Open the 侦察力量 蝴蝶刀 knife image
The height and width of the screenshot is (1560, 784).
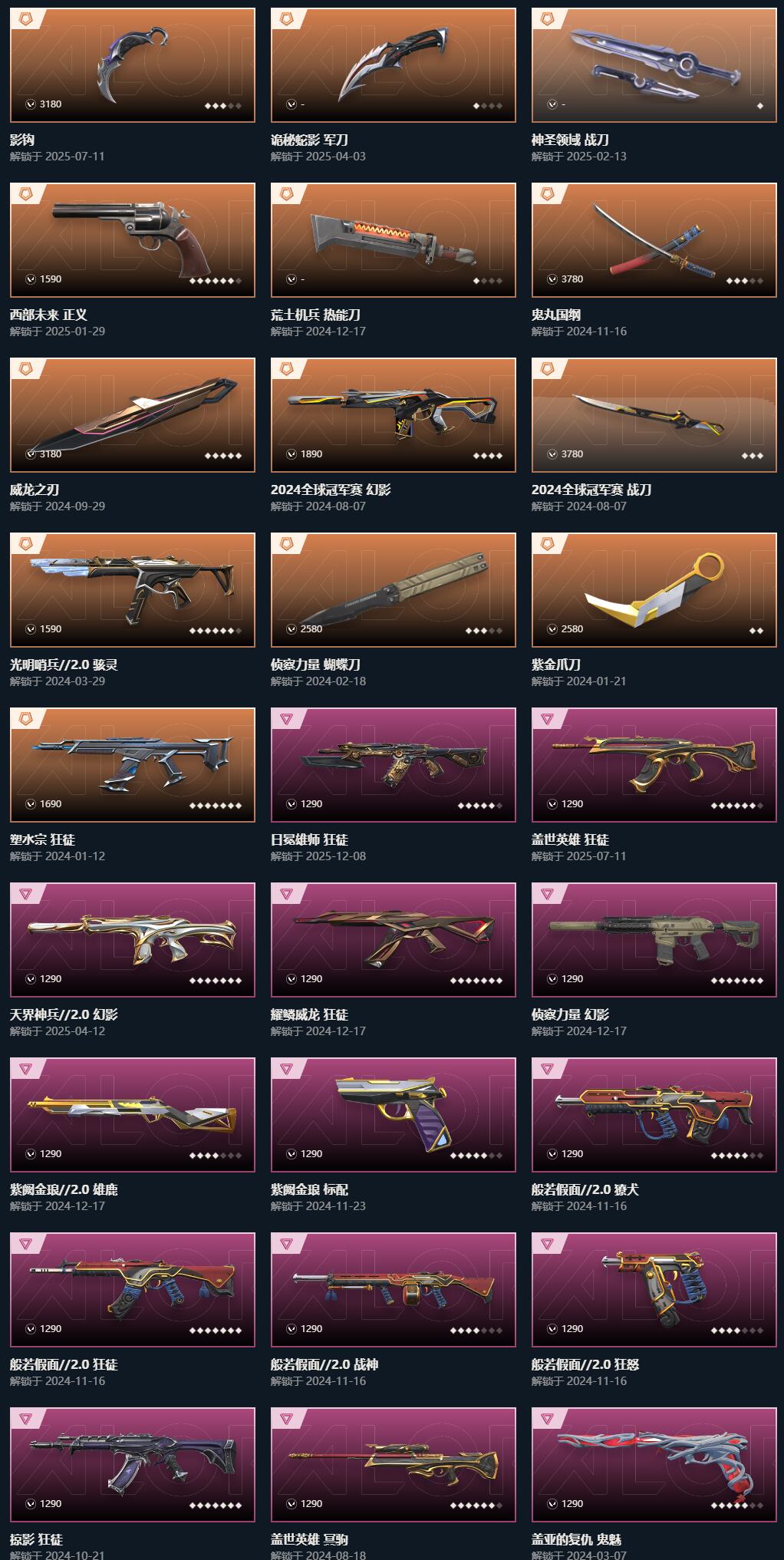click(393, 590)
